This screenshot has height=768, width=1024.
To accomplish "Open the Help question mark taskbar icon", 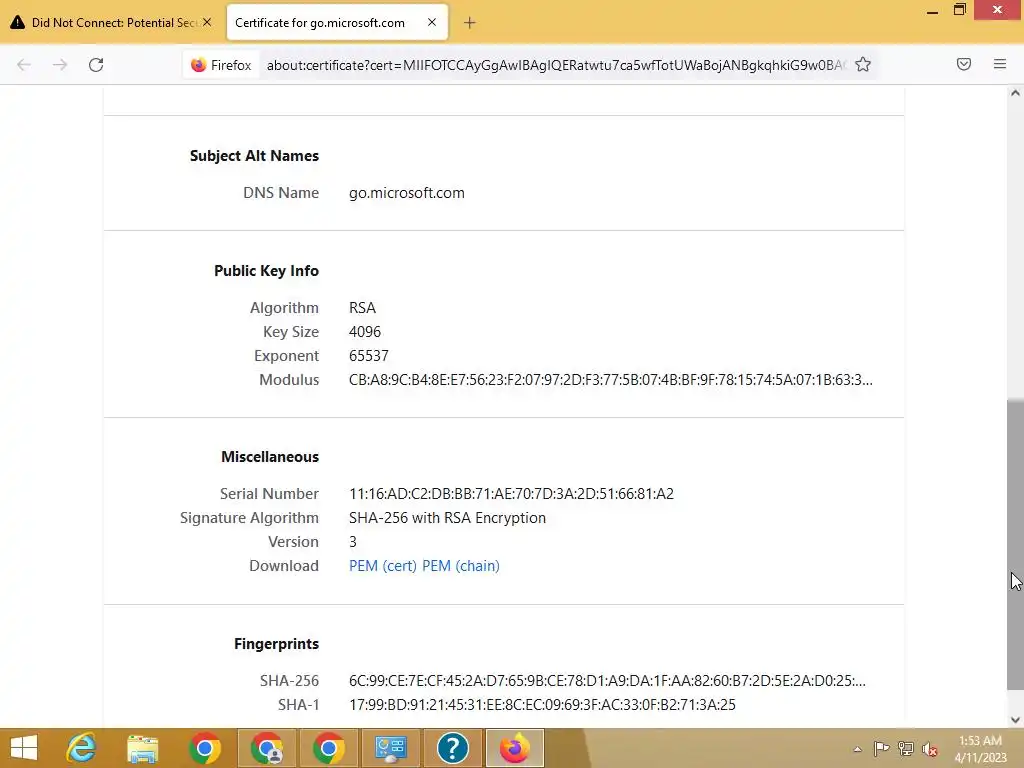I will [453, 748].
